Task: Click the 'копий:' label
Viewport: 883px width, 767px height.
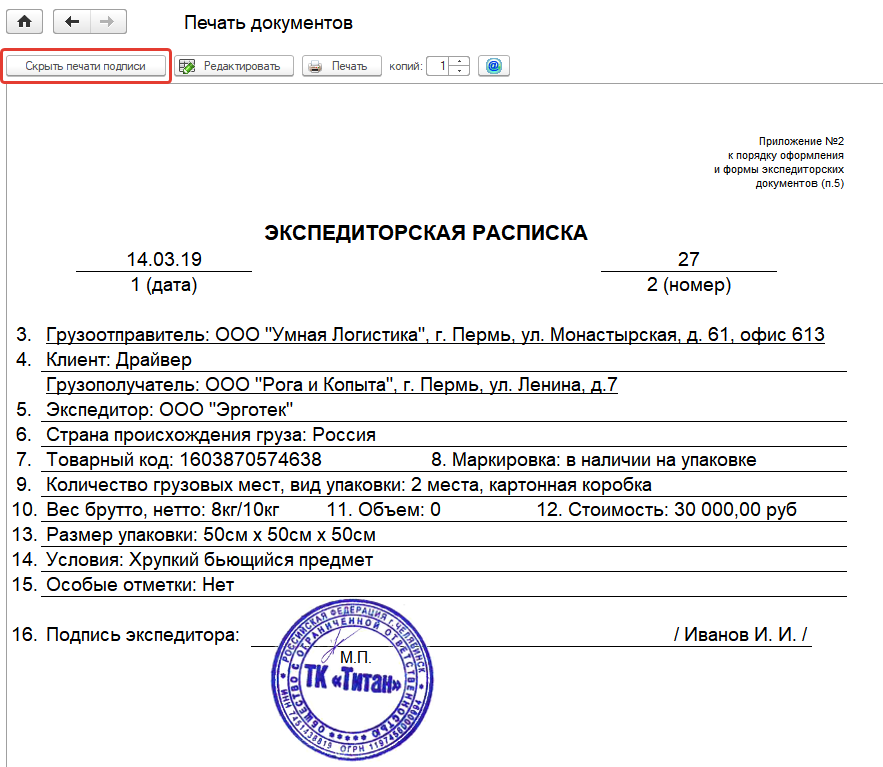Action: [x=405, y=66]
